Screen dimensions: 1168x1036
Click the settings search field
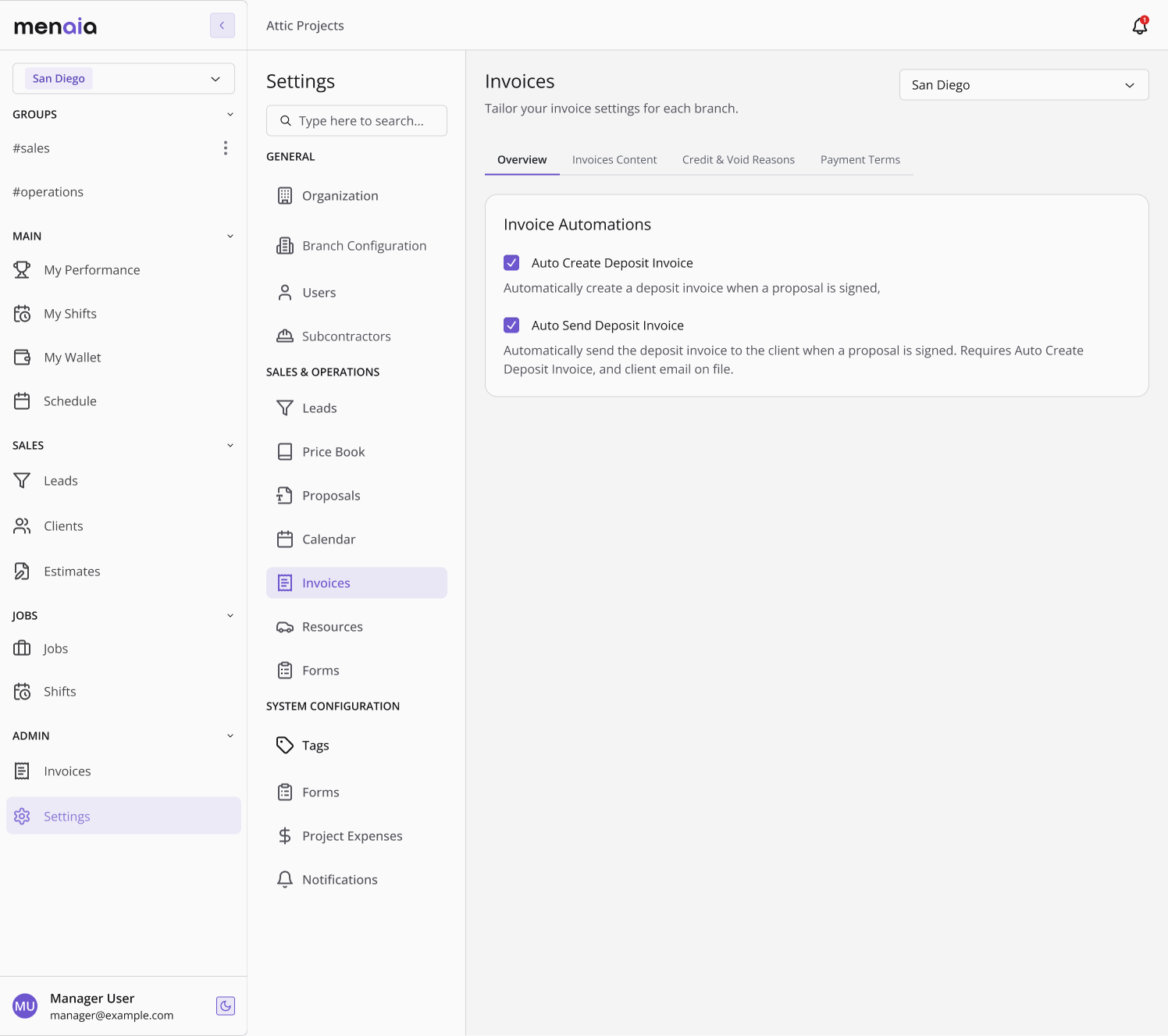coord(357,121)
